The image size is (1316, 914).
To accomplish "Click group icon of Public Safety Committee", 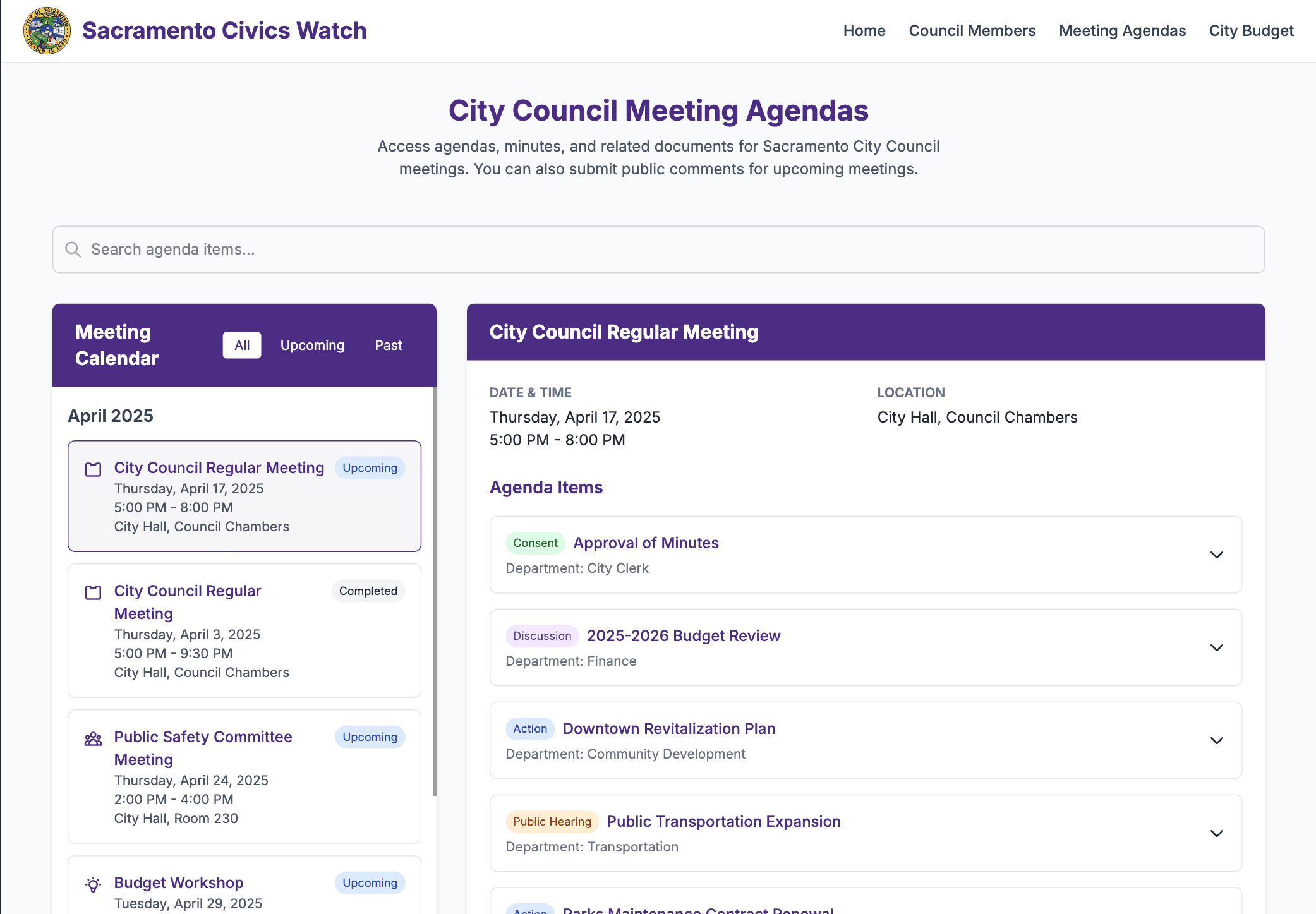I will [x=93, y=738].
